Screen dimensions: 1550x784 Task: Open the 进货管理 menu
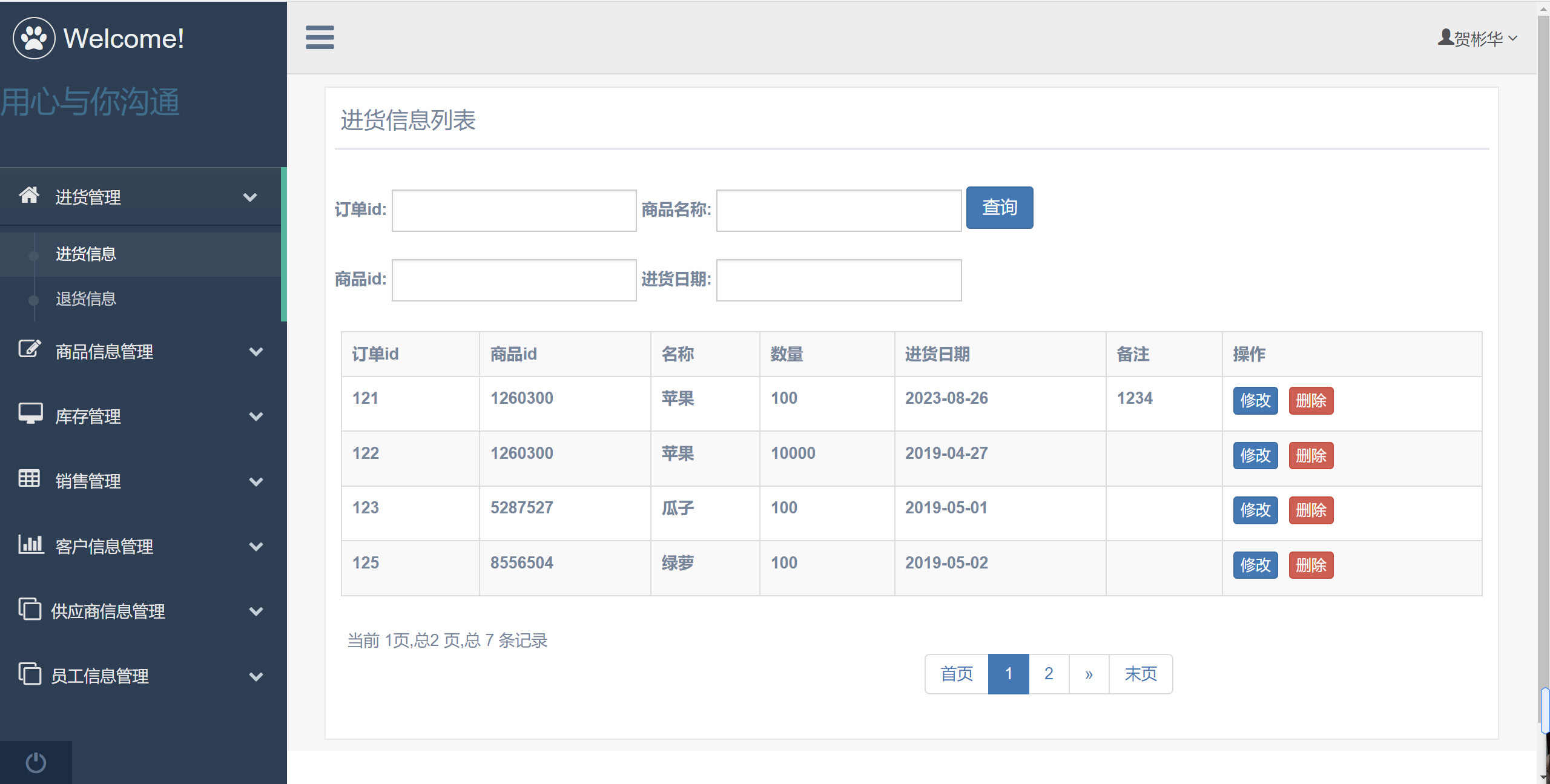(140, 197)
